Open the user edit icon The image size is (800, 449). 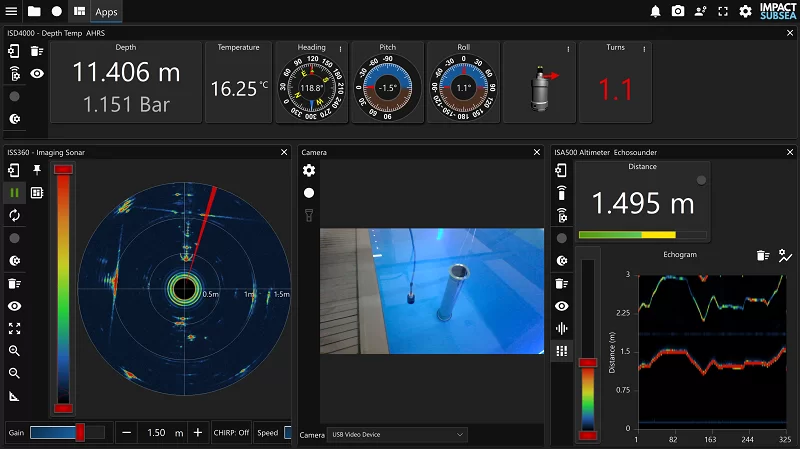point(701,11)
